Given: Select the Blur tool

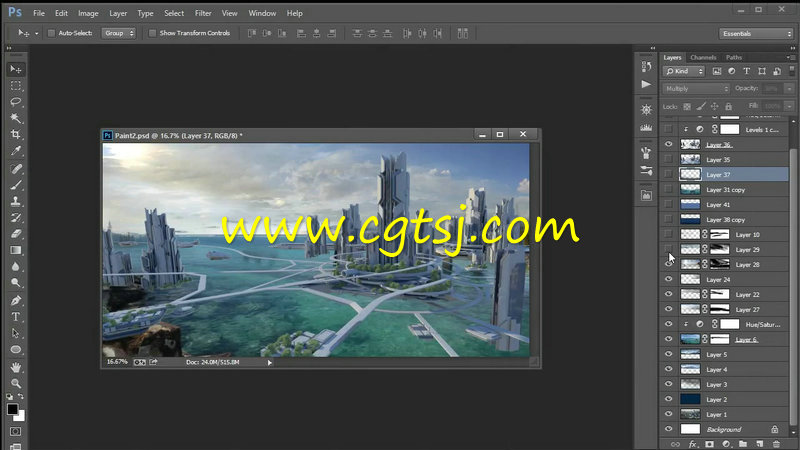Looking at the screenshot, I should 16,267.
